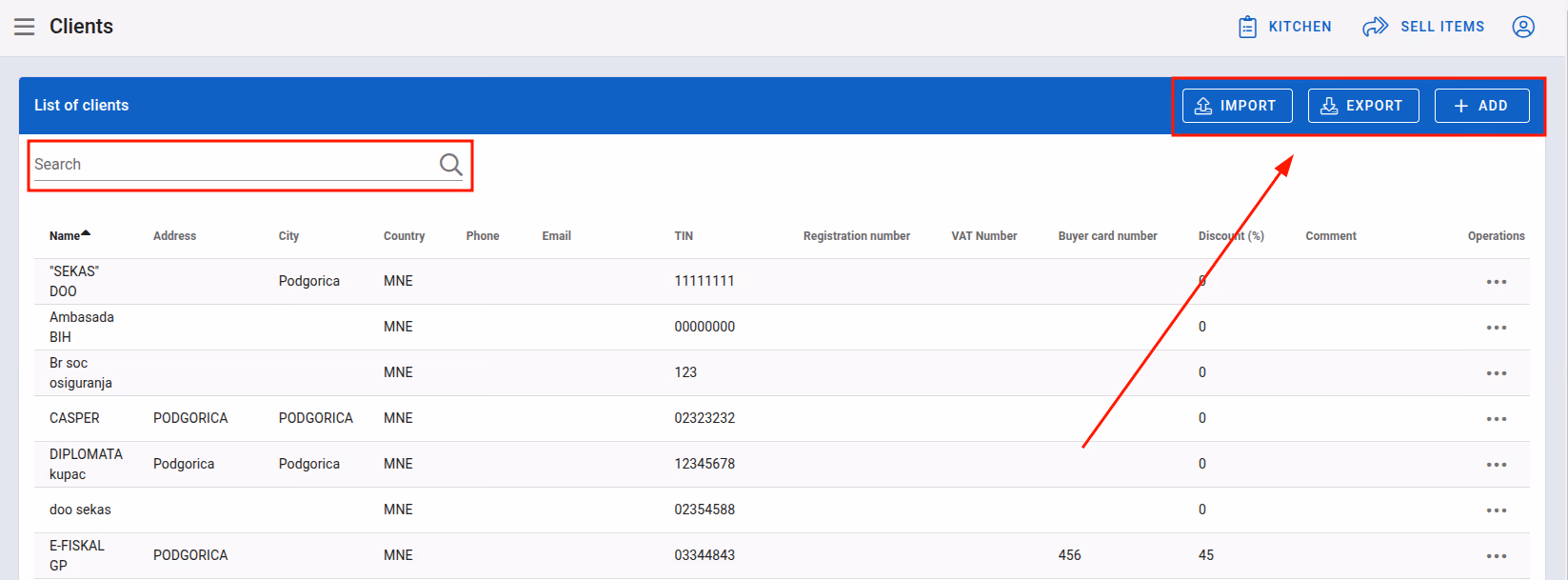
Task: Open operations menu for Ambasada BIH row
Action: [1496, 328]
